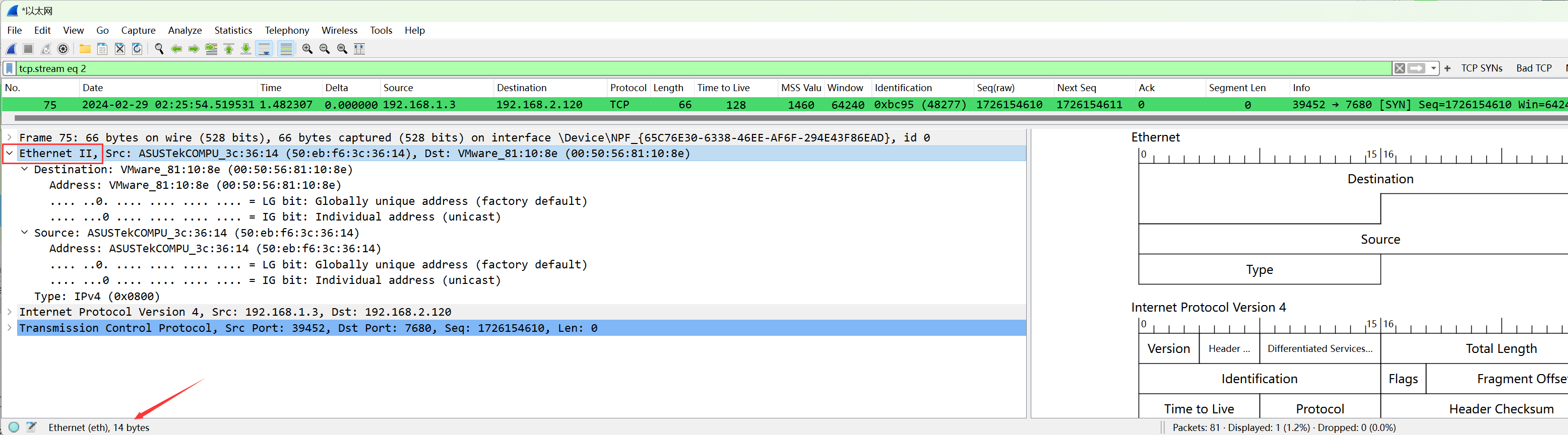The image size is (1568, 435).
Task: Collapse the Destination VMware subtree
Action: coord(24,169)
